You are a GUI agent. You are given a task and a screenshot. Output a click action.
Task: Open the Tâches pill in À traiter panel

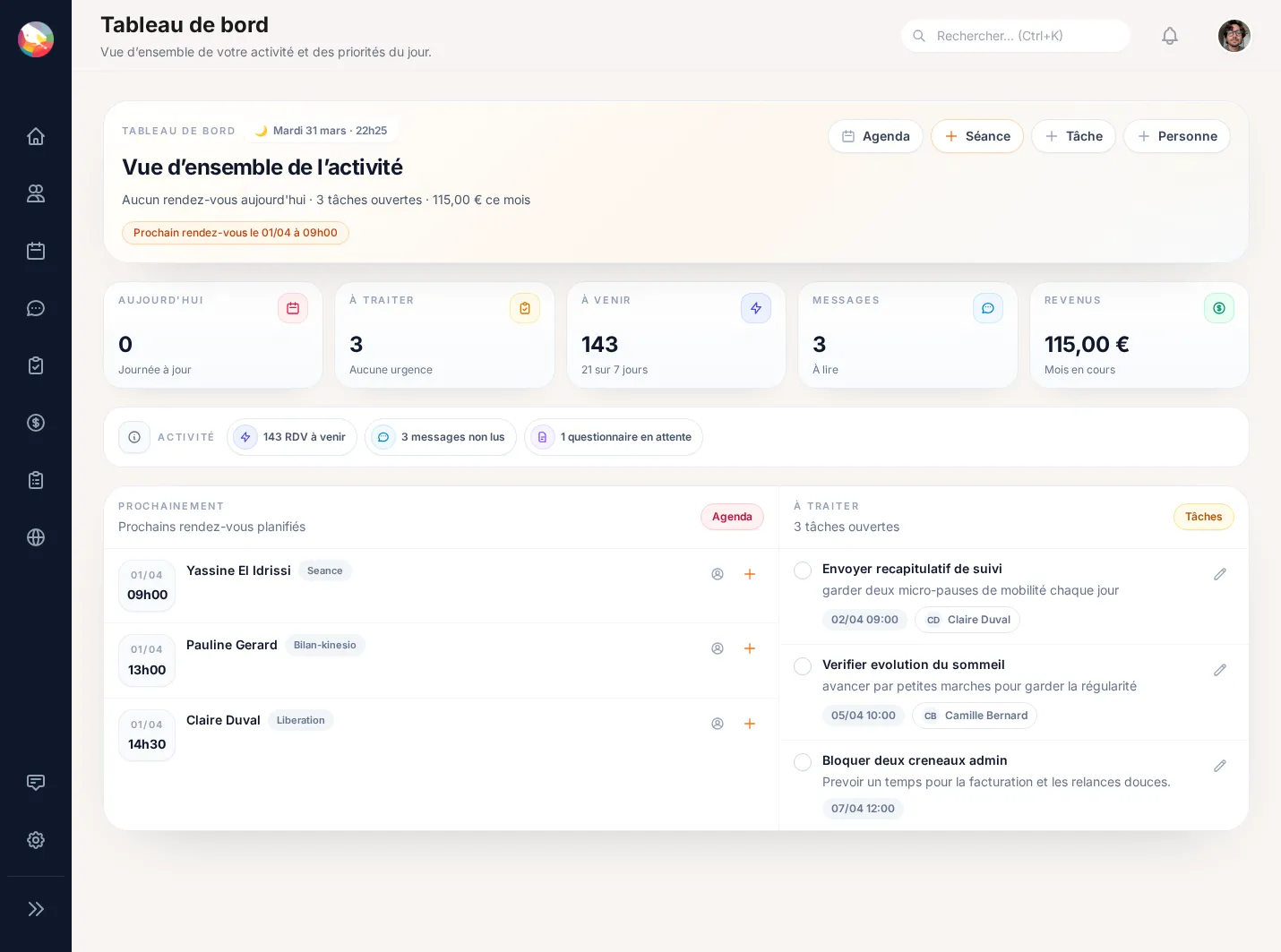(x=1203, y=517)
